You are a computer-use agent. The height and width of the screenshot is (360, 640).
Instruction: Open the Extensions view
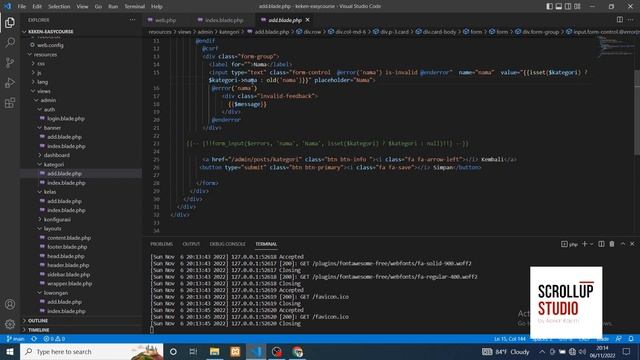(x=10, y=102)
